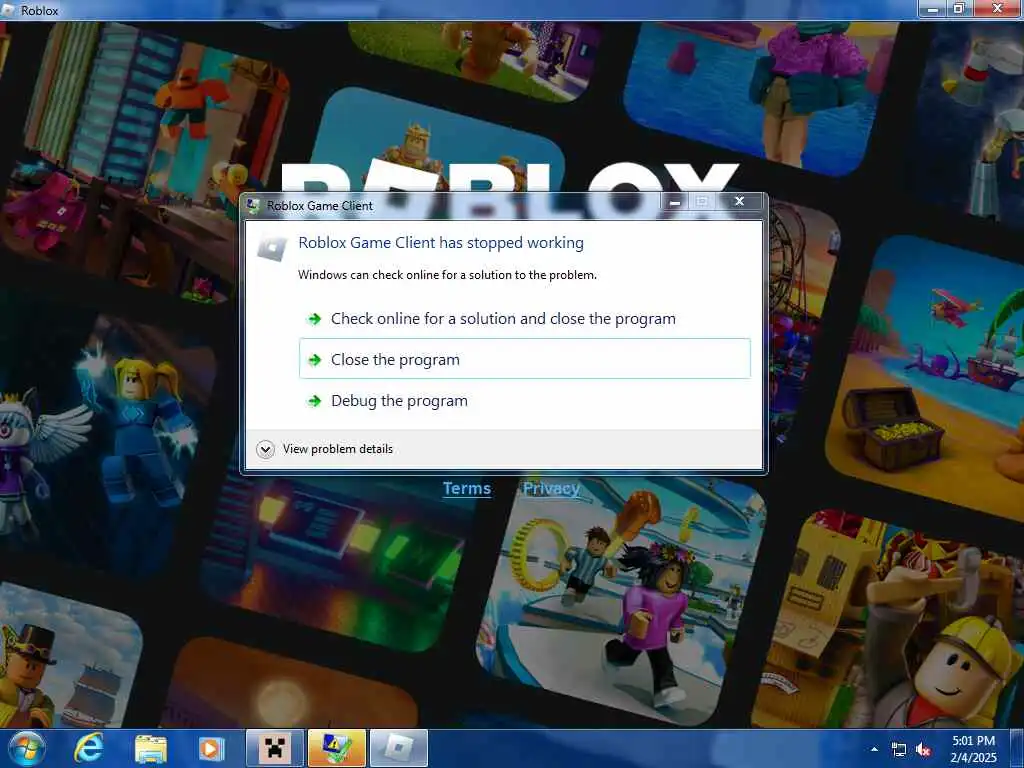1024x768 pixels.
Task: Click the green arrow beside Debug the program
Action: 315,401
